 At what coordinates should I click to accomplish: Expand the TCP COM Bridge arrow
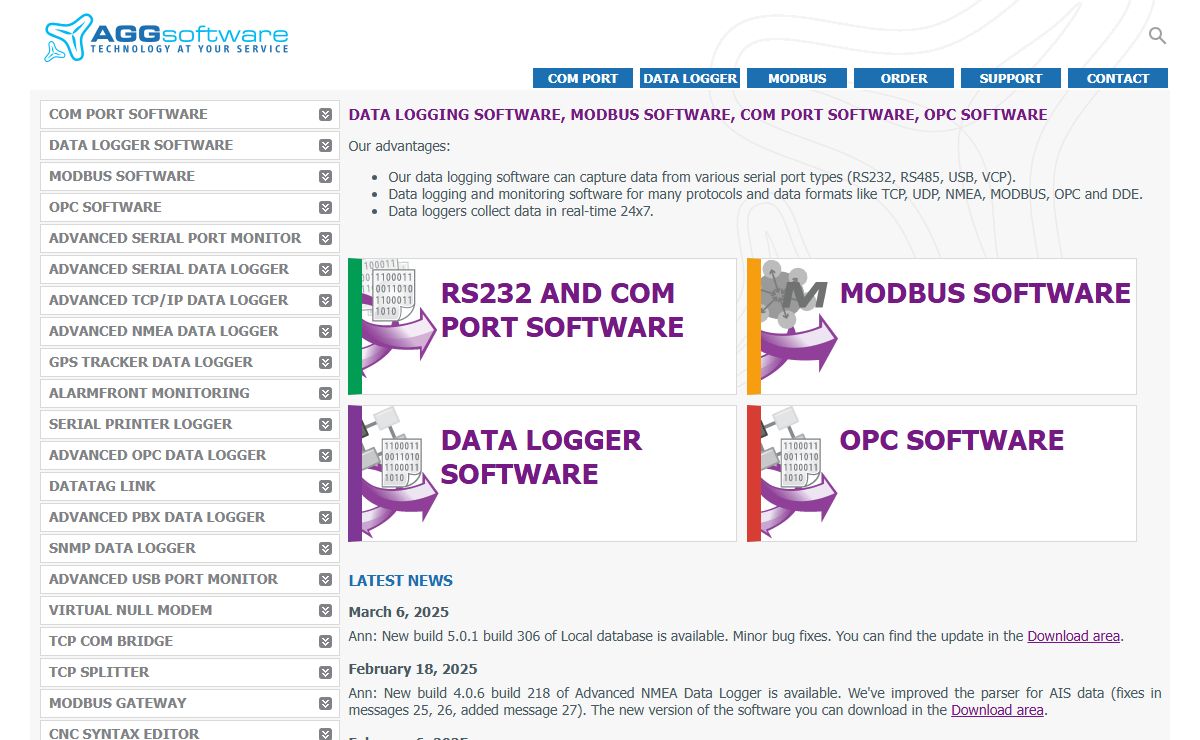[x=325, y=642]
